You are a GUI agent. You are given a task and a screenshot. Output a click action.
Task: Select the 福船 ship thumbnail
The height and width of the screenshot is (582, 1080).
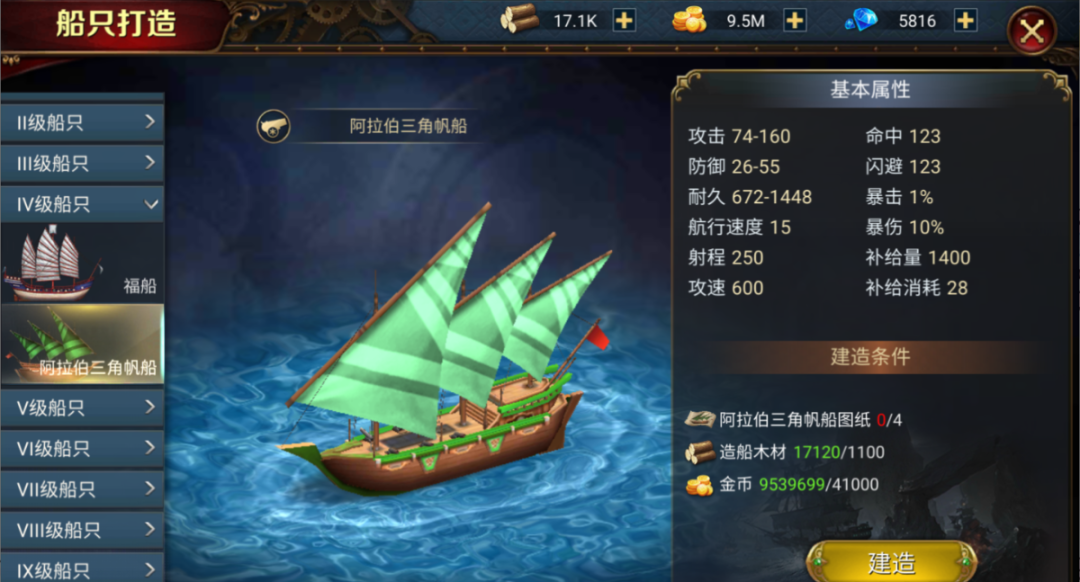(x=82, y=263)
